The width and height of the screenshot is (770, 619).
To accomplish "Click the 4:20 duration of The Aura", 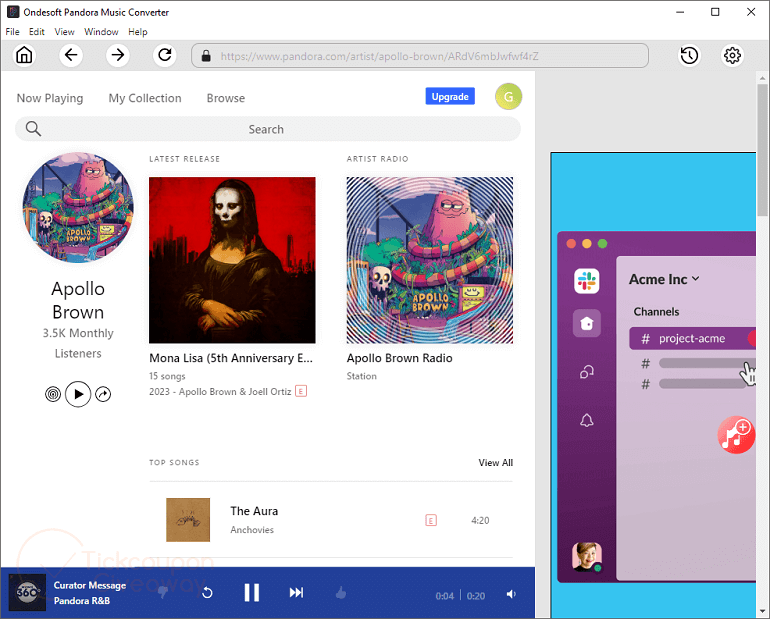I will (480, 520).
